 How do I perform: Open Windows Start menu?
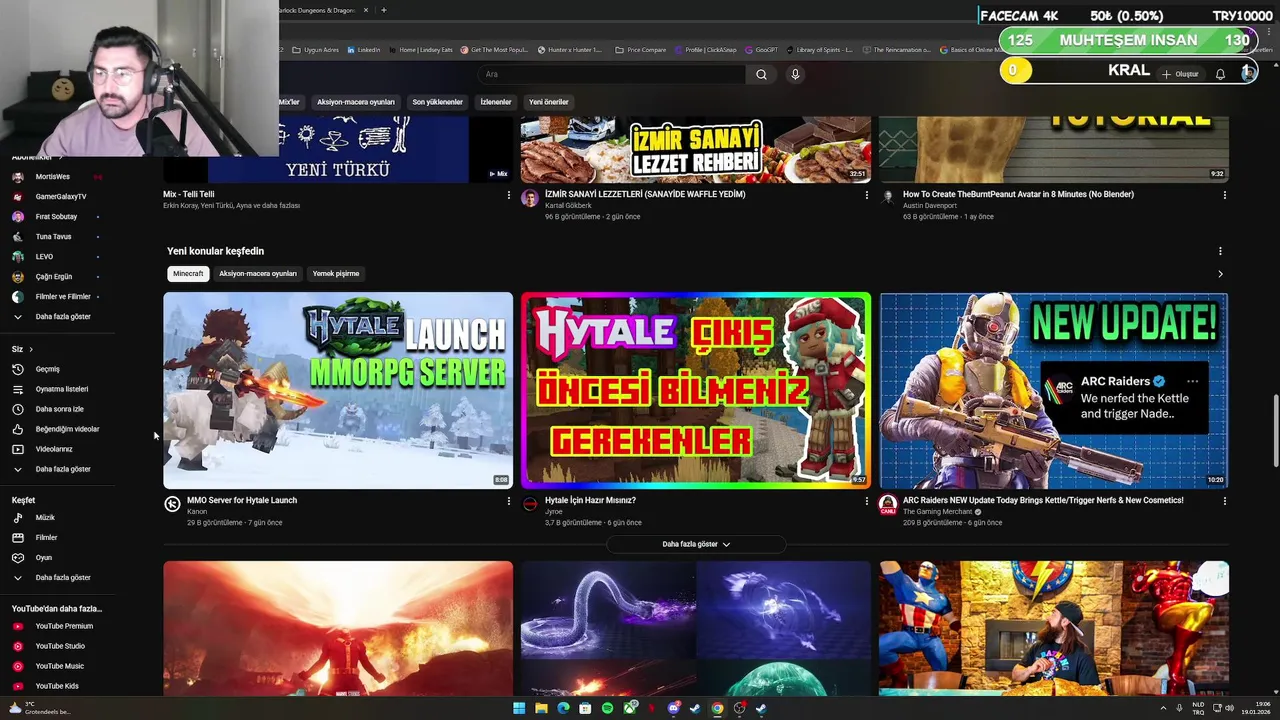tap(519, 708)
